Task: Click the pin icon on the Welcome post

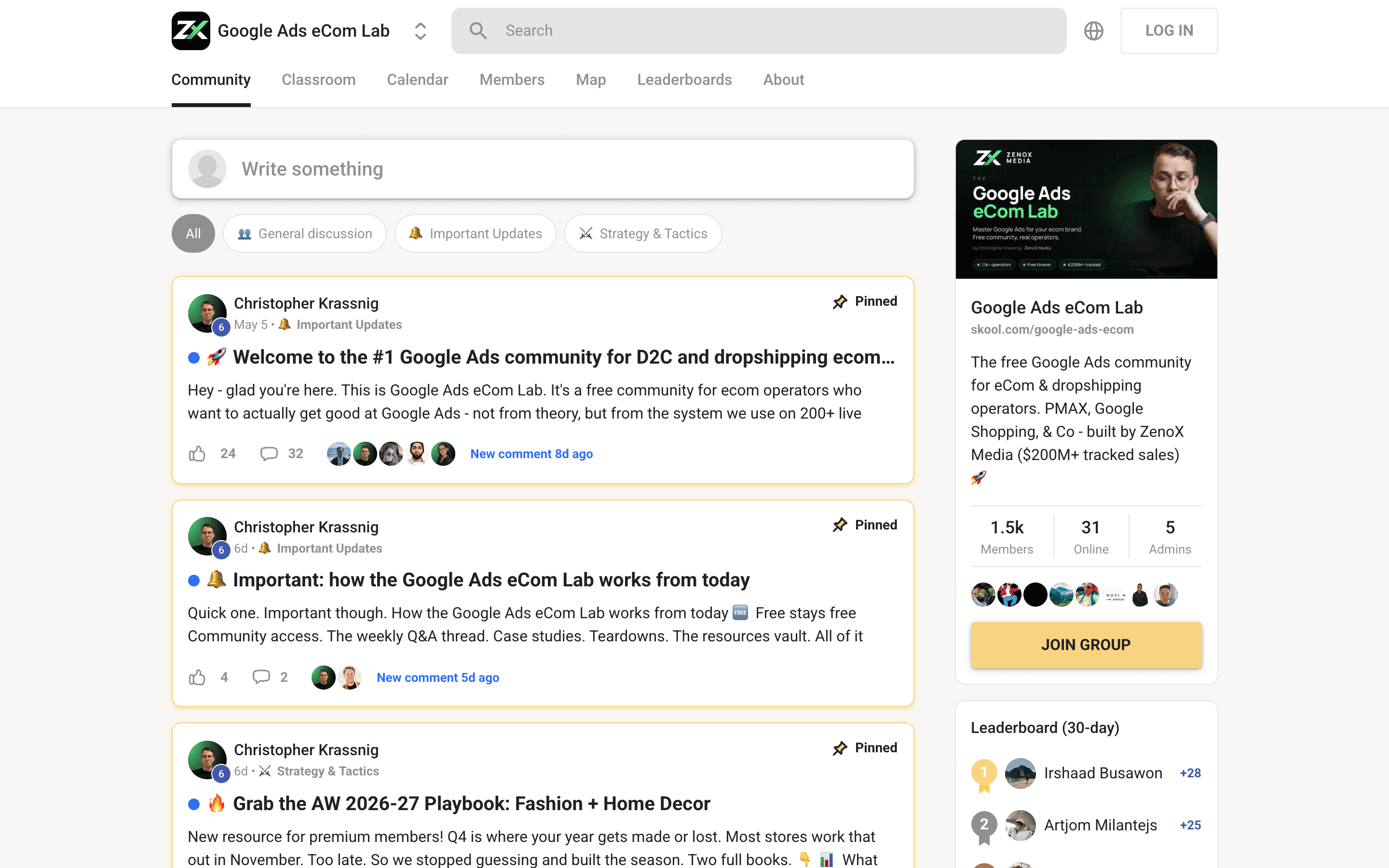Action: (840, 302)
